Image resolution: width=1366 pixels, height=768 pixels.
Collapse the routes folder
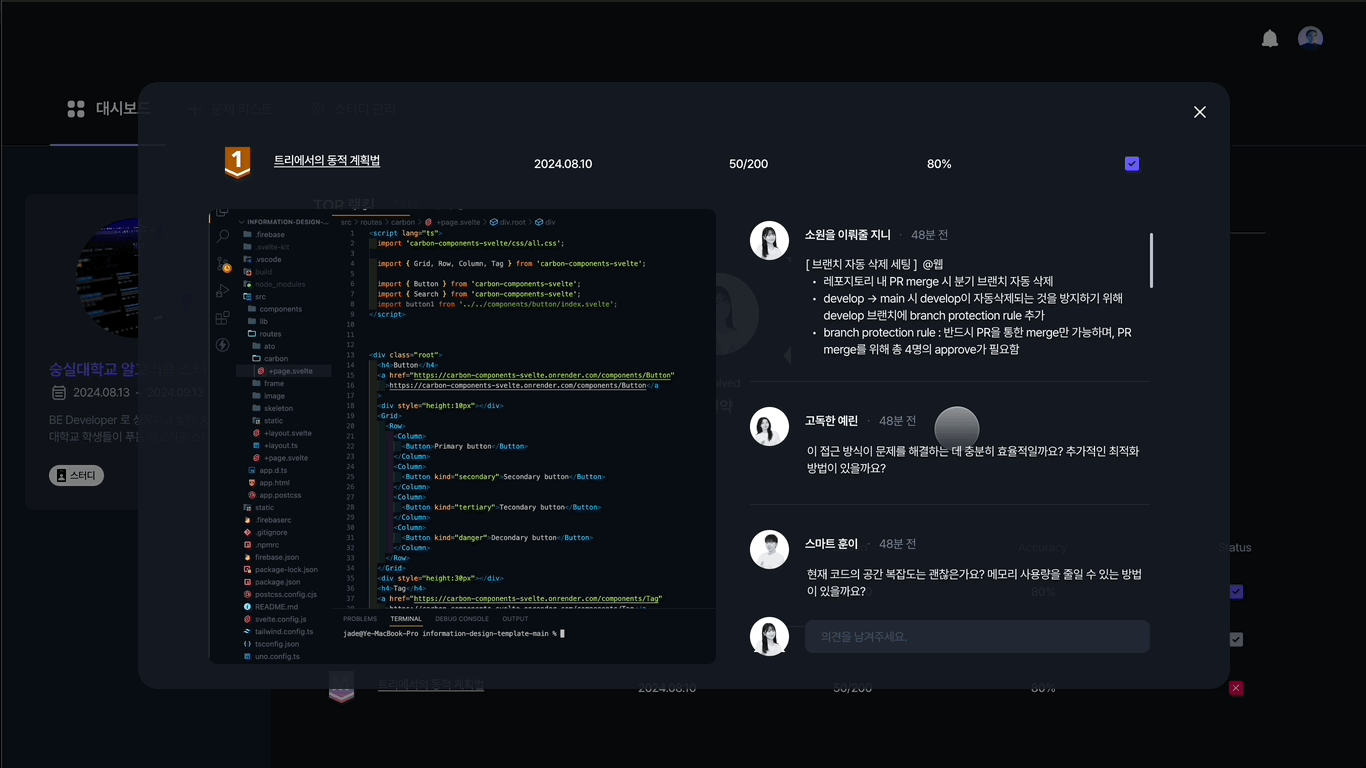point(268,334)
